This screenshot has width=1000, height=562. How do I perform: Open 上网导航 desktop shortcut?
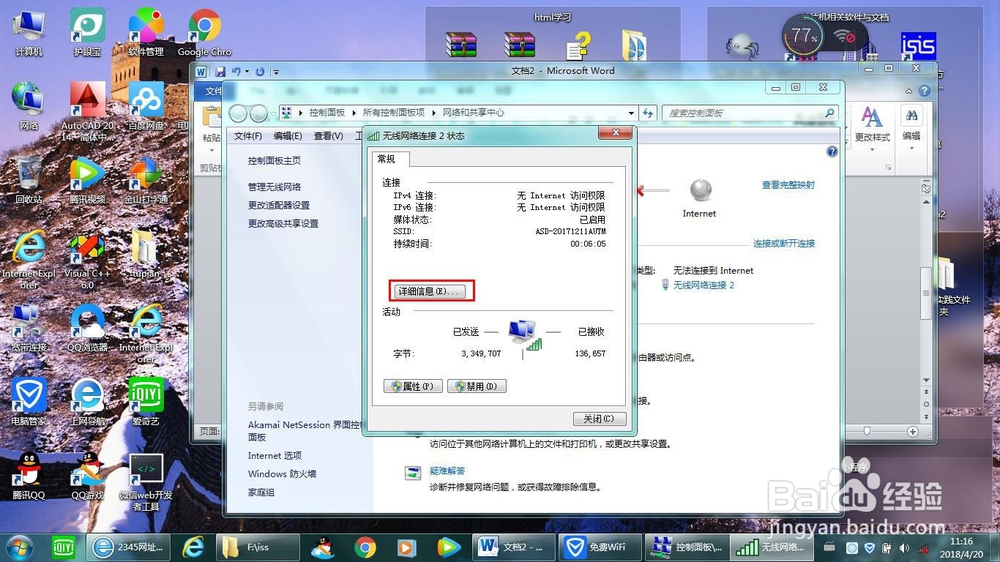coord(87,402)
